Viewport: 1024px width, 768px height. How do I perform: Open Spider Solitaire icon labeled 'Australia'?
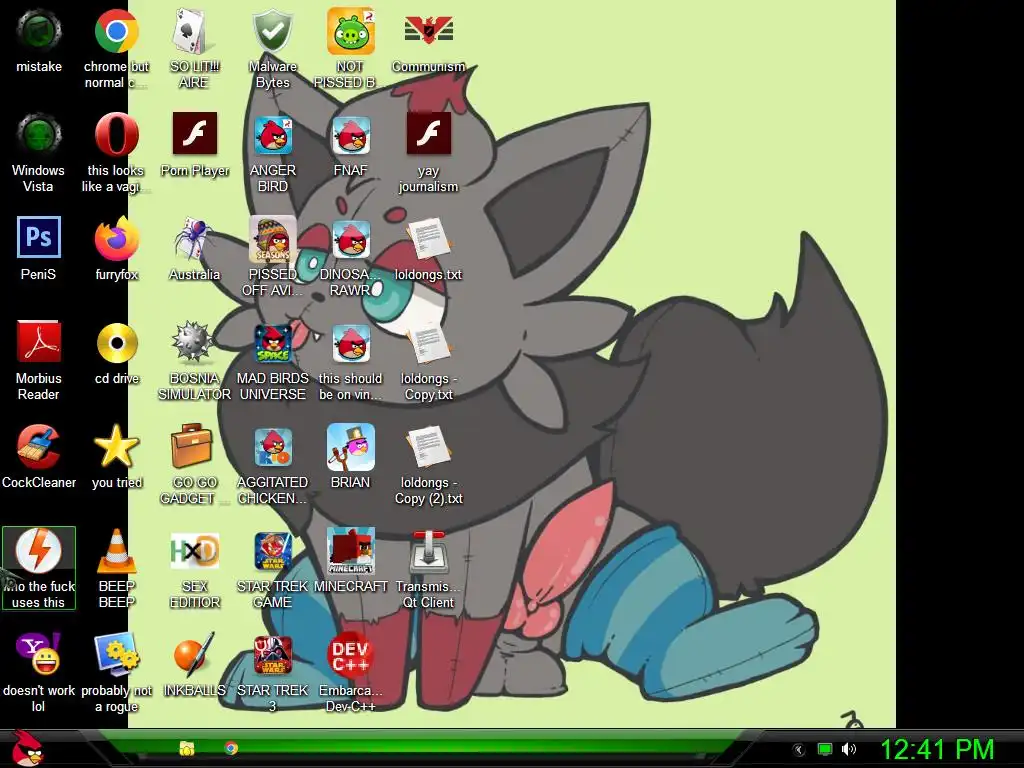click(x=194, y=239)
